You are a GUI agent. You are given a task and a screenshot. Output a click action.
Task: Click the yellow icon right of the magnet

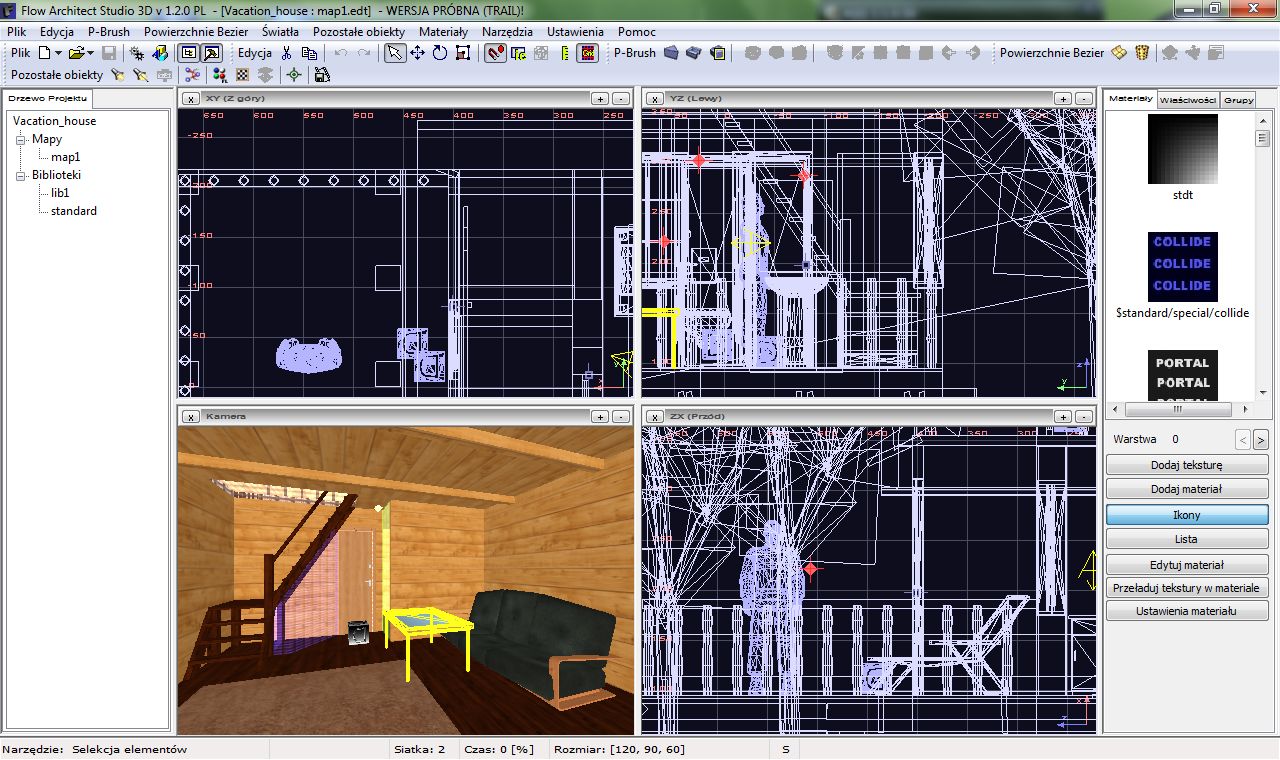(519, 53)
